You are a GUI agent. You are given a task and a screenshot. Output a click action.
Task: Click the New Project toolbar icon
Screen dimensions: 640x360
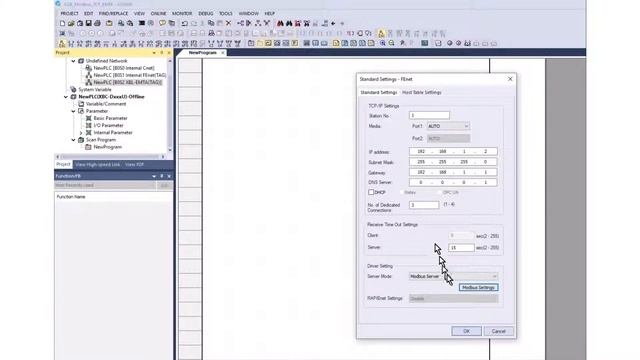click(x=62, y=24)
